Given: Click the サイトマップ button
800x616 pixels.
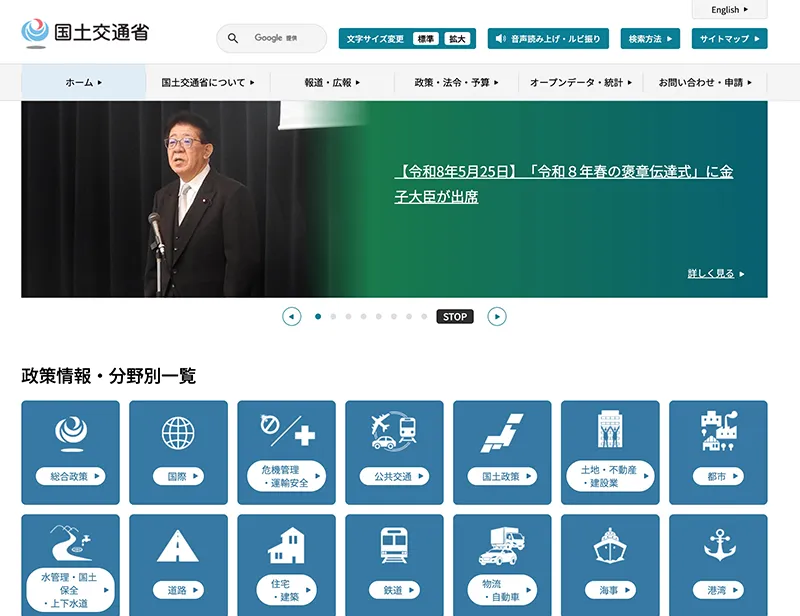Looking at the screenshot, I should point(730,39).
